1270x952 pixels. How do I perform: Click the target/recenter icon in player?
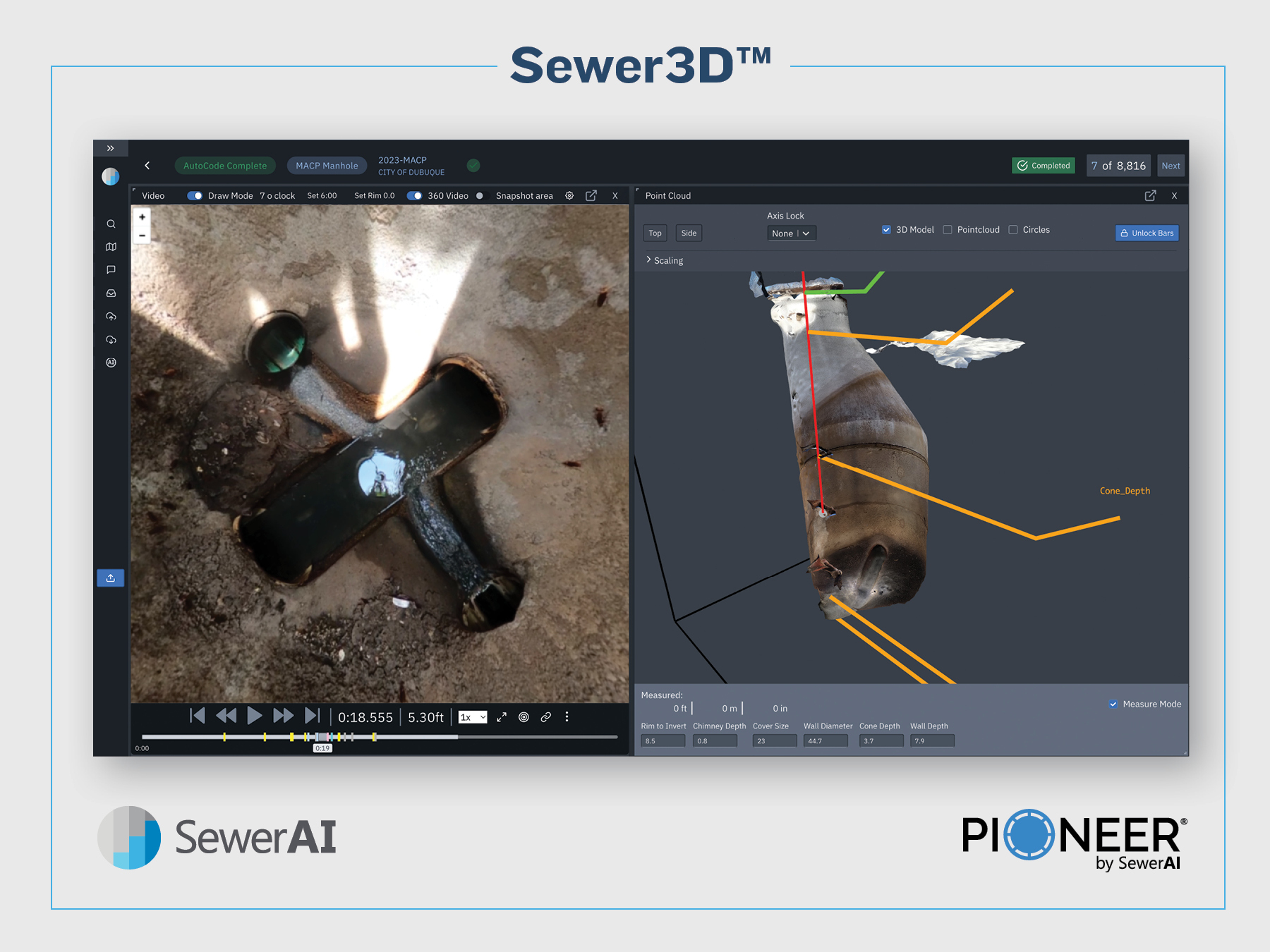(524, 717)
